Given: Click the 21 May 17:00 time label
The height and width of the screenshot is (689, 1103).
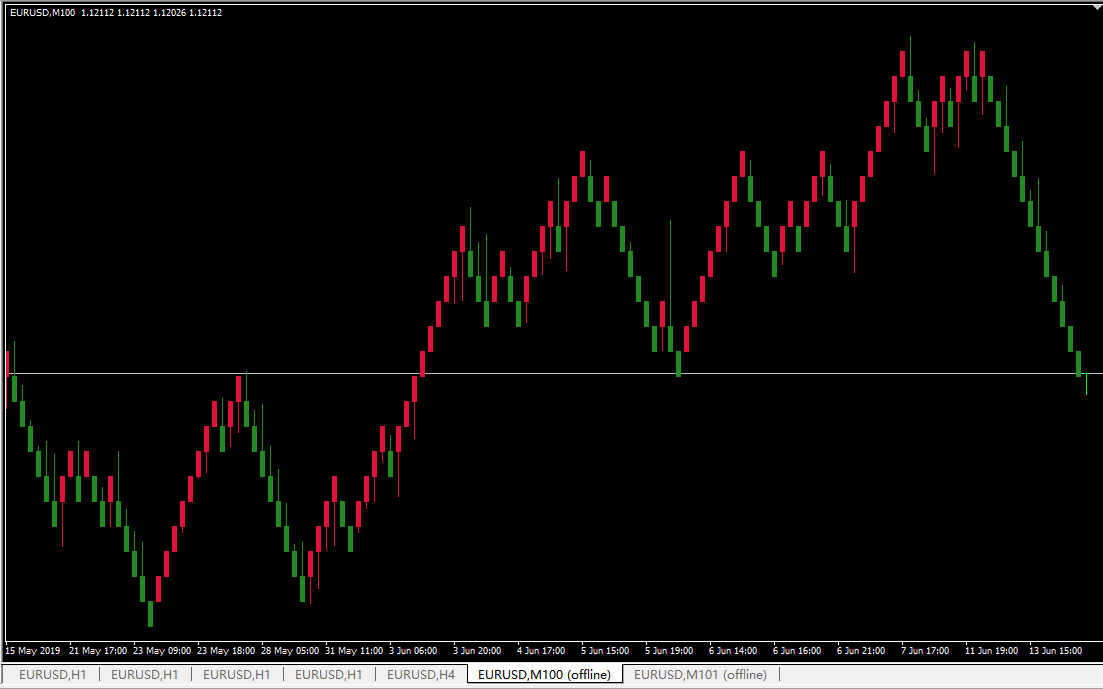Looking at the screenshot, I should (98, 650).
